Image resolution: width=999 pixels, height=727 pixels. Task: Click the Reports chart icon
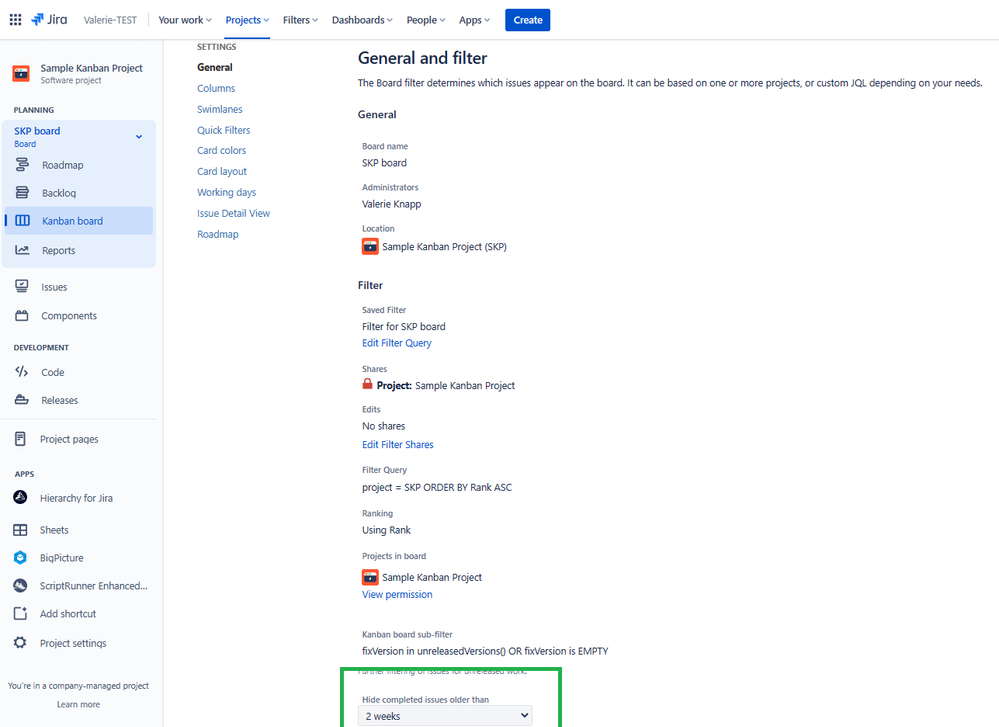point(22,250)
